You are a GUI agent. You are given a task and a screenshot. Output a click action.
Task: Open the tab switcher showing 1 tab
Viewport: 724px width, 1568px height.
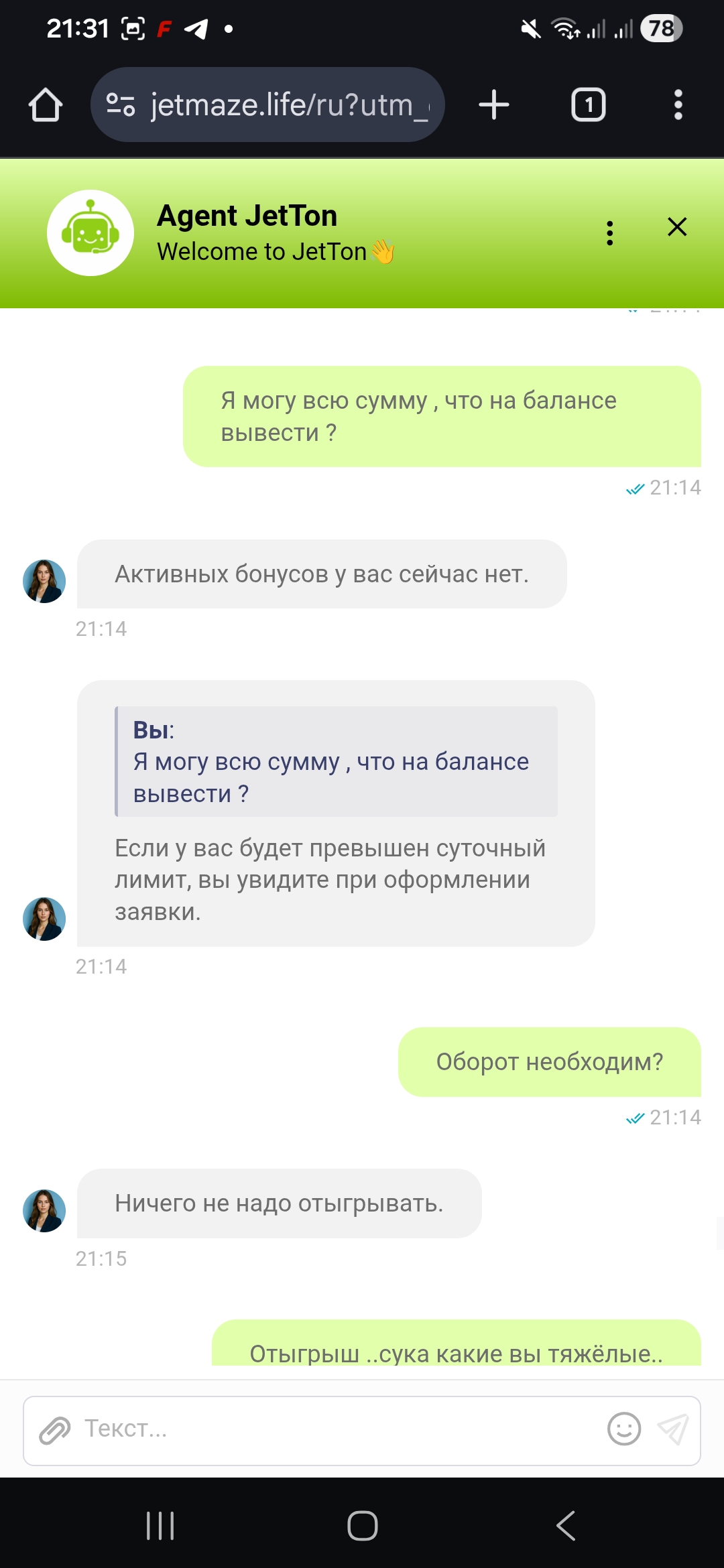coord(588,105)
